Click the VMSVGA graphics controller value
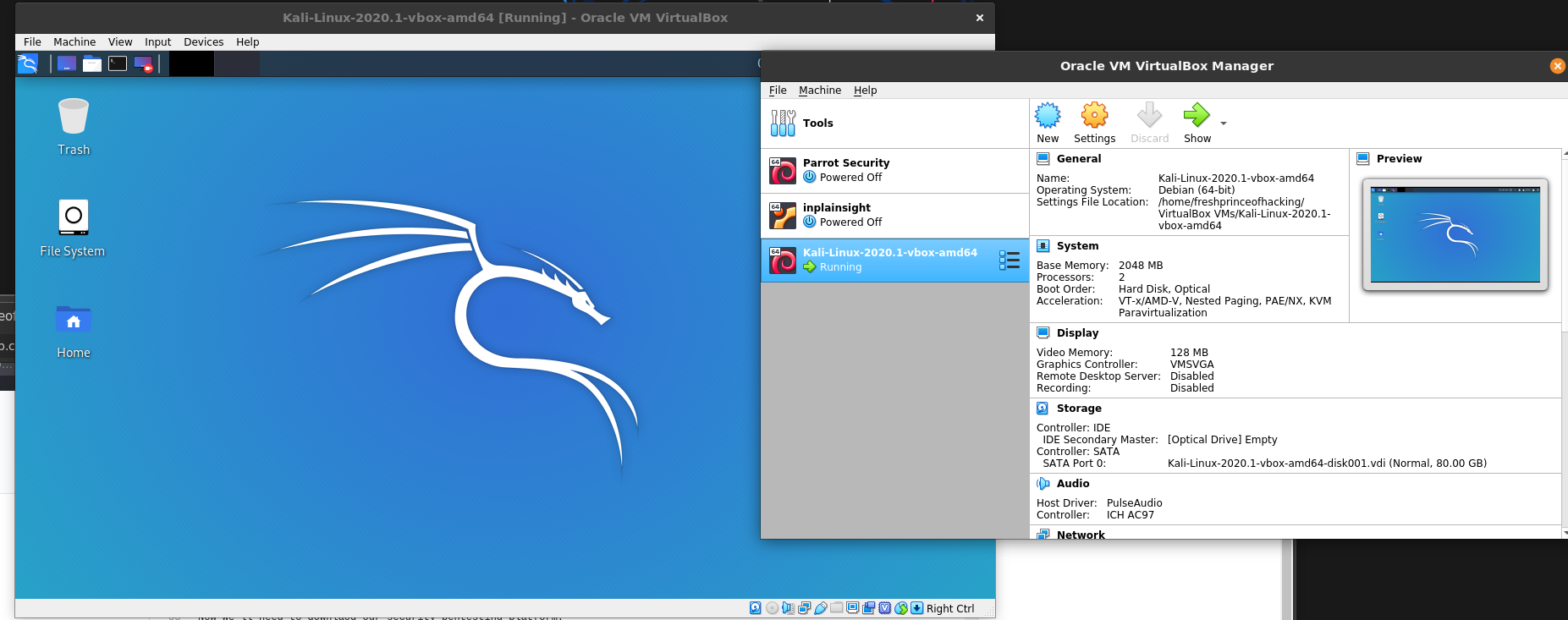This screenshot has height=620, width=1568. (x=1191, y=365)
